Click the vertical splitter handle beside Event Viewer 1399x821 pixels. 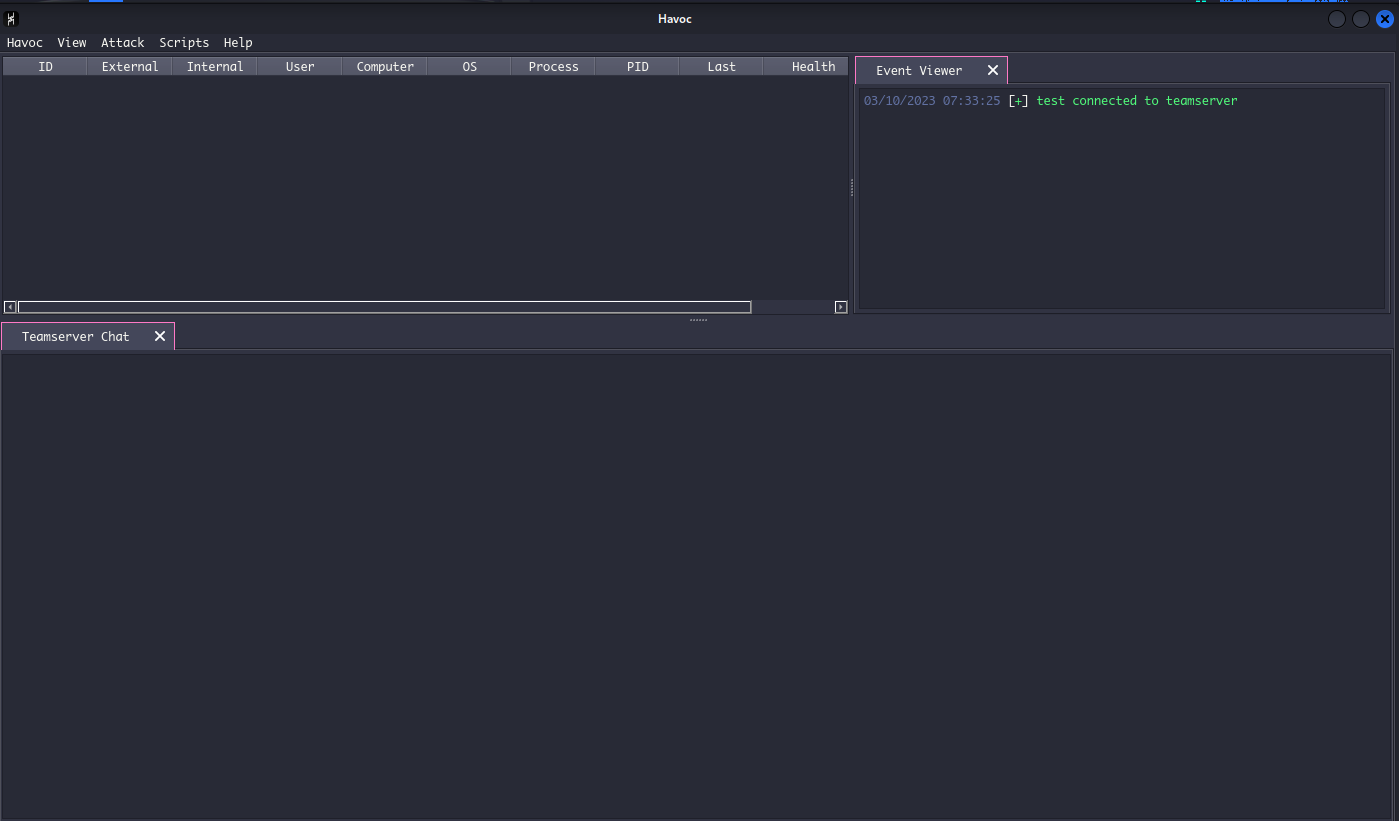pos(852,187)
